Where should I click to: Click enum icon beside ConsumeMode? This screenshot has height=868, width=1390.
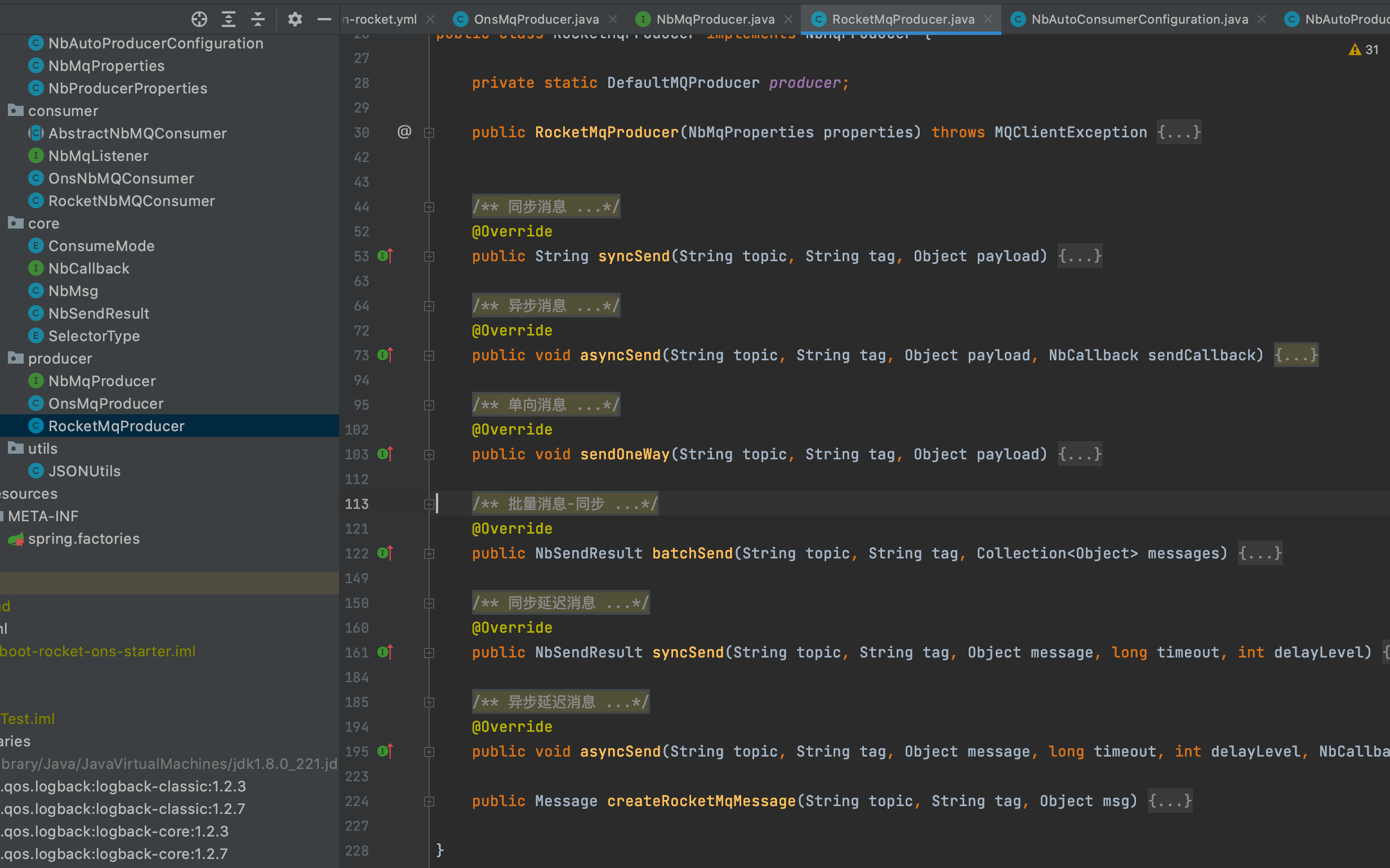[x=35, y=245]
